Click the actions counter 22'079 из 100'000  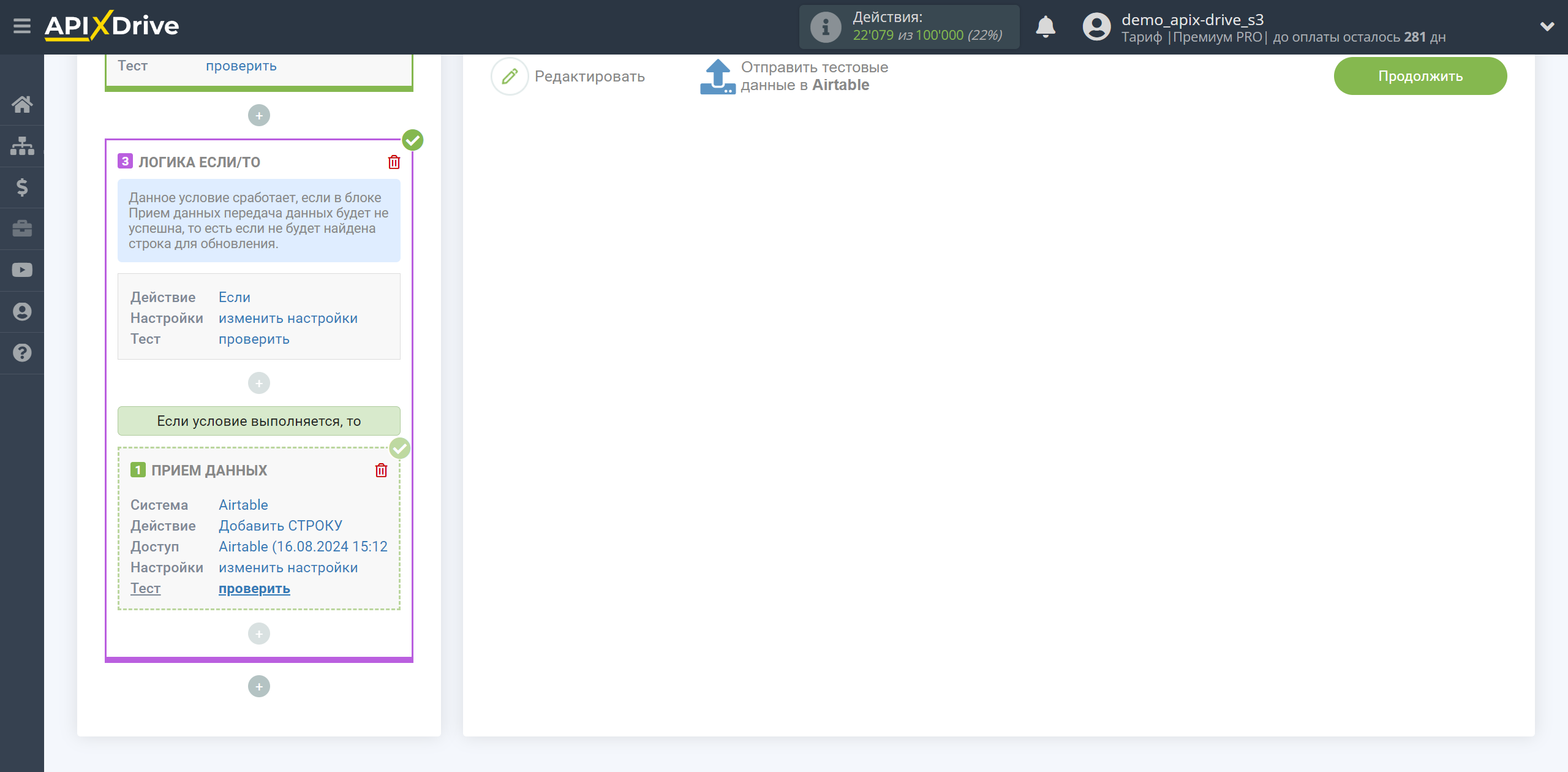(x=927, y=36)
